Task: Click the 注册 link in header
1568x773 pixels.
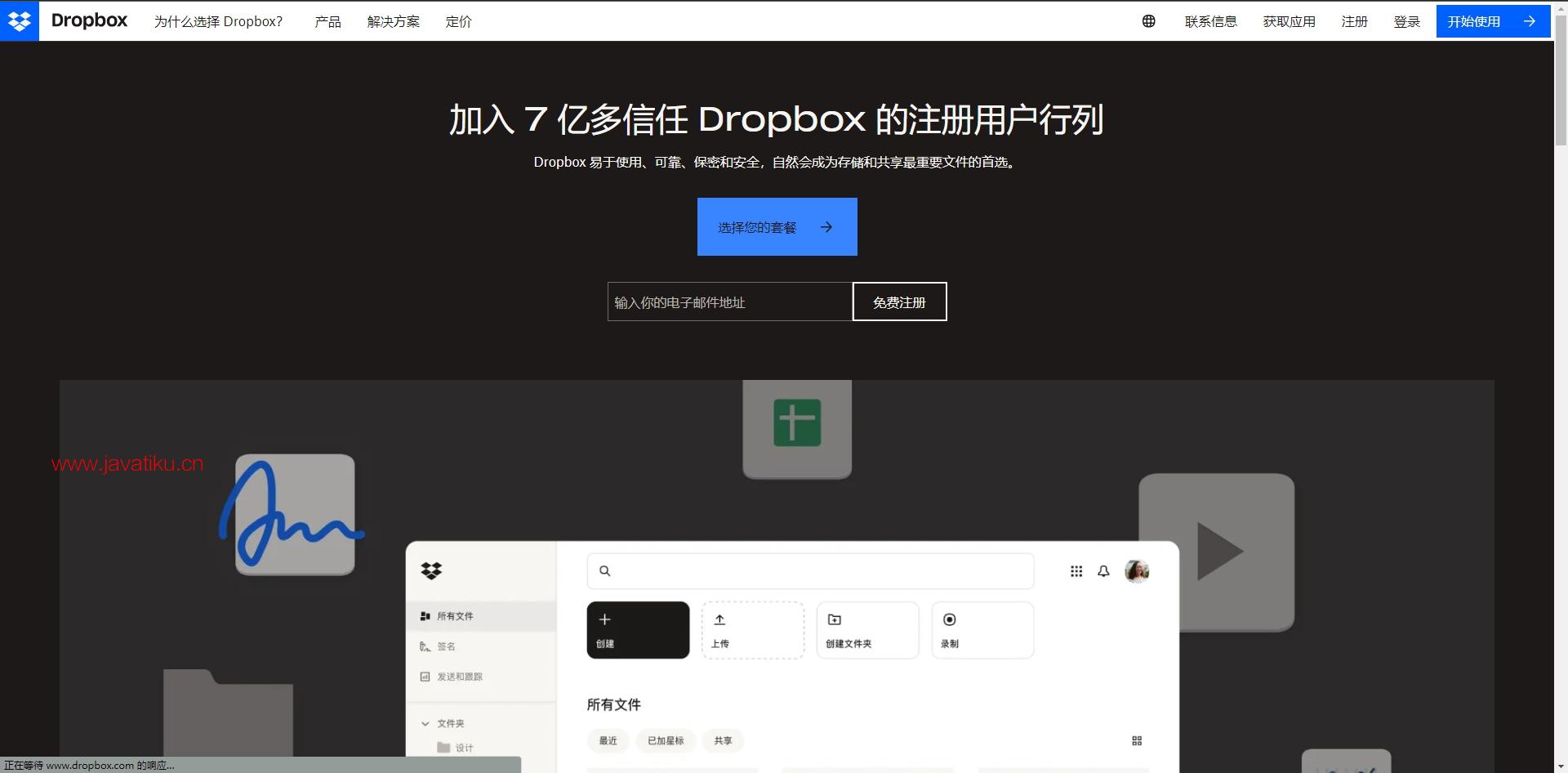Action: coord(1355,21)
